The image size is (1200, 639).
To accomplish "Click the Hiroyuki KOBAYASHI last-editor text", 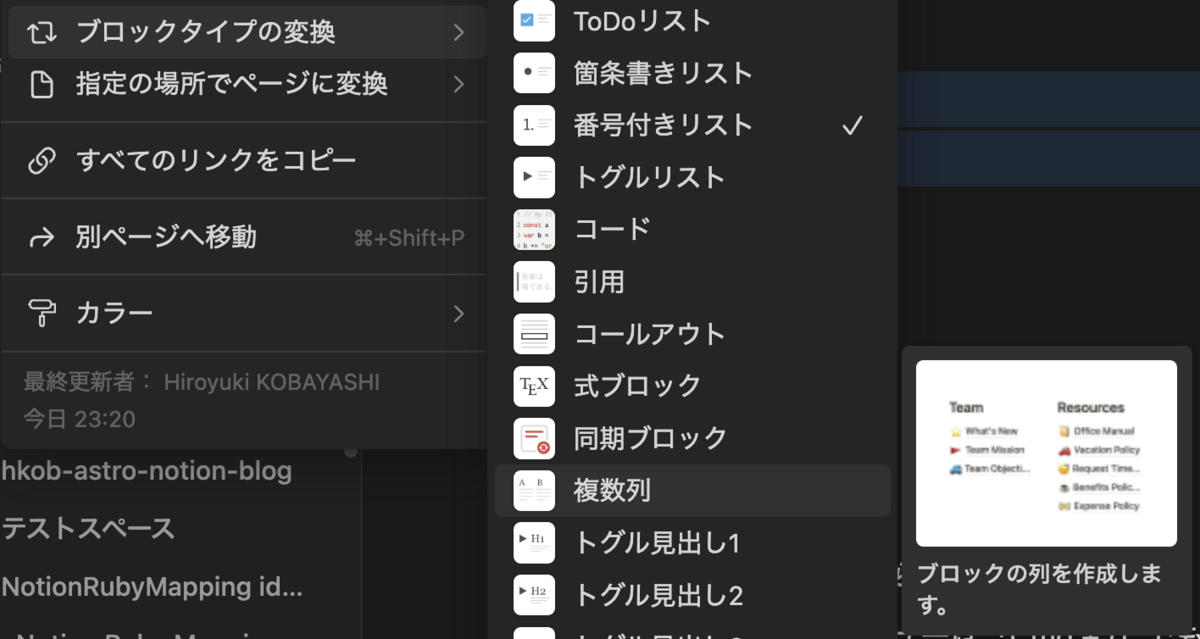I will [x=272, y=382].
